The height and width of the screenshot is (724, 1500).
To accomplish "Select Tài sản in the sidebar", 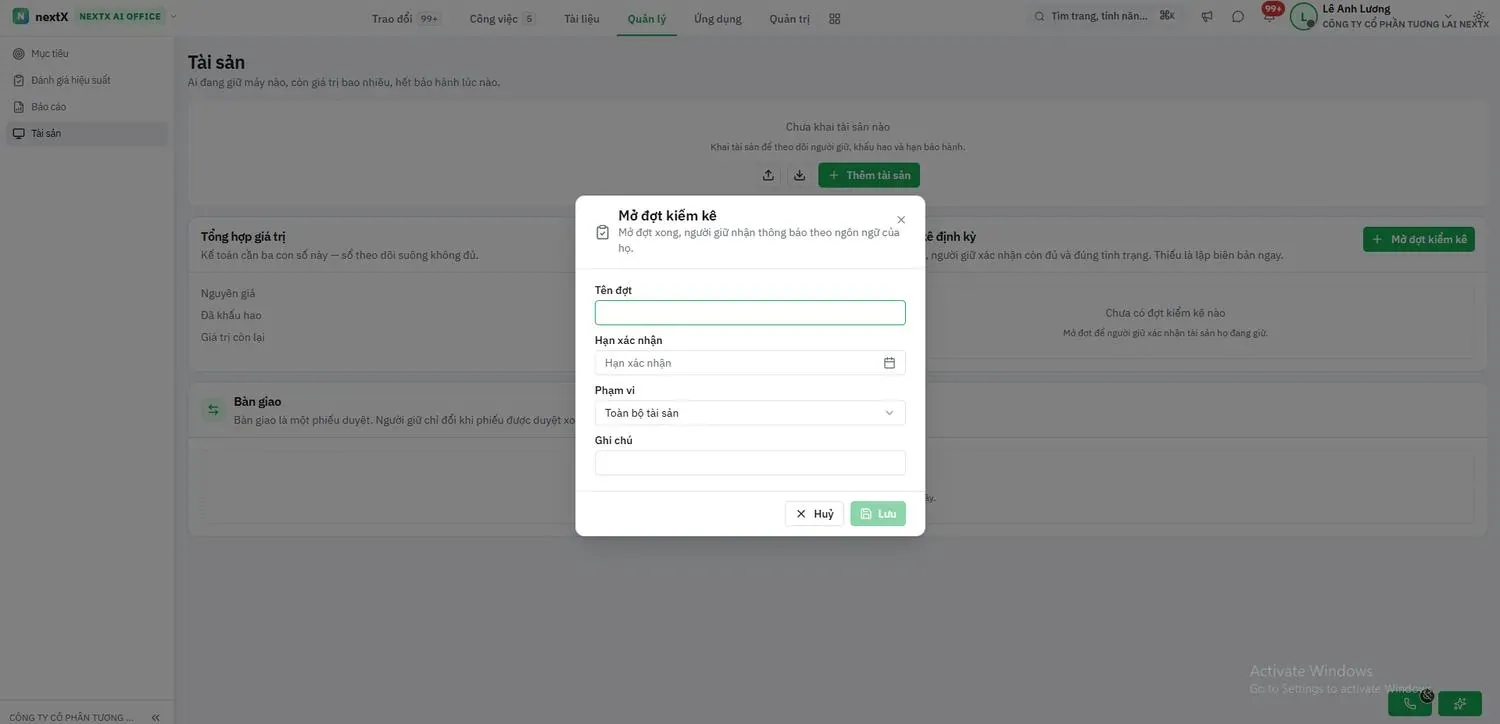I will (x=87, y=133).
